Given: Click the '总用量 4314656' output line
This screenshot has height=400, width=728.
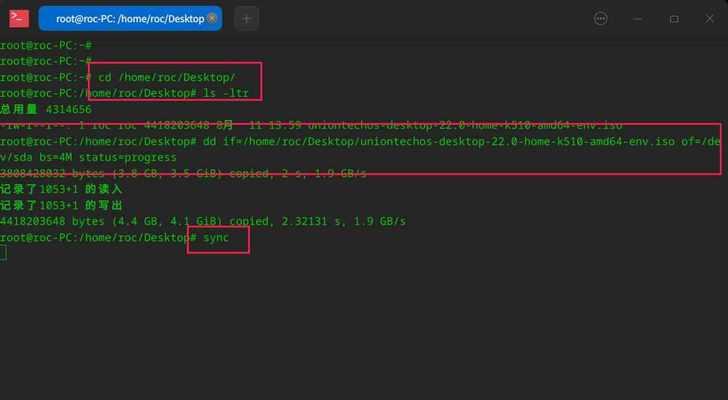Looking at the screenshot, I should (46, 110).
